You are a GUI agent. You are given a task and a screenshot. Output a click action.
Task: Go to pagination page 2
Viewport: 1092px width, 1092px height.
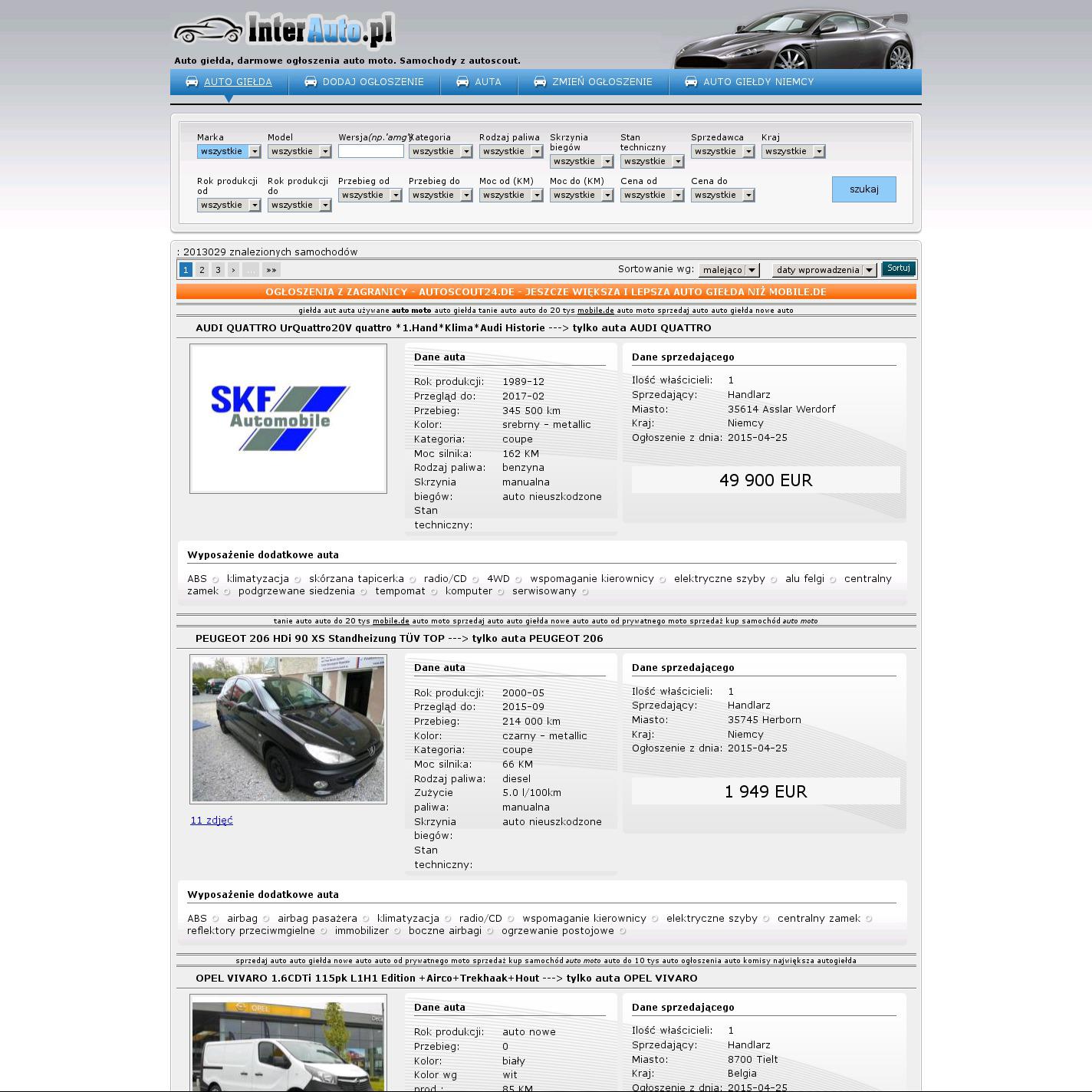[x=202, y=270]
